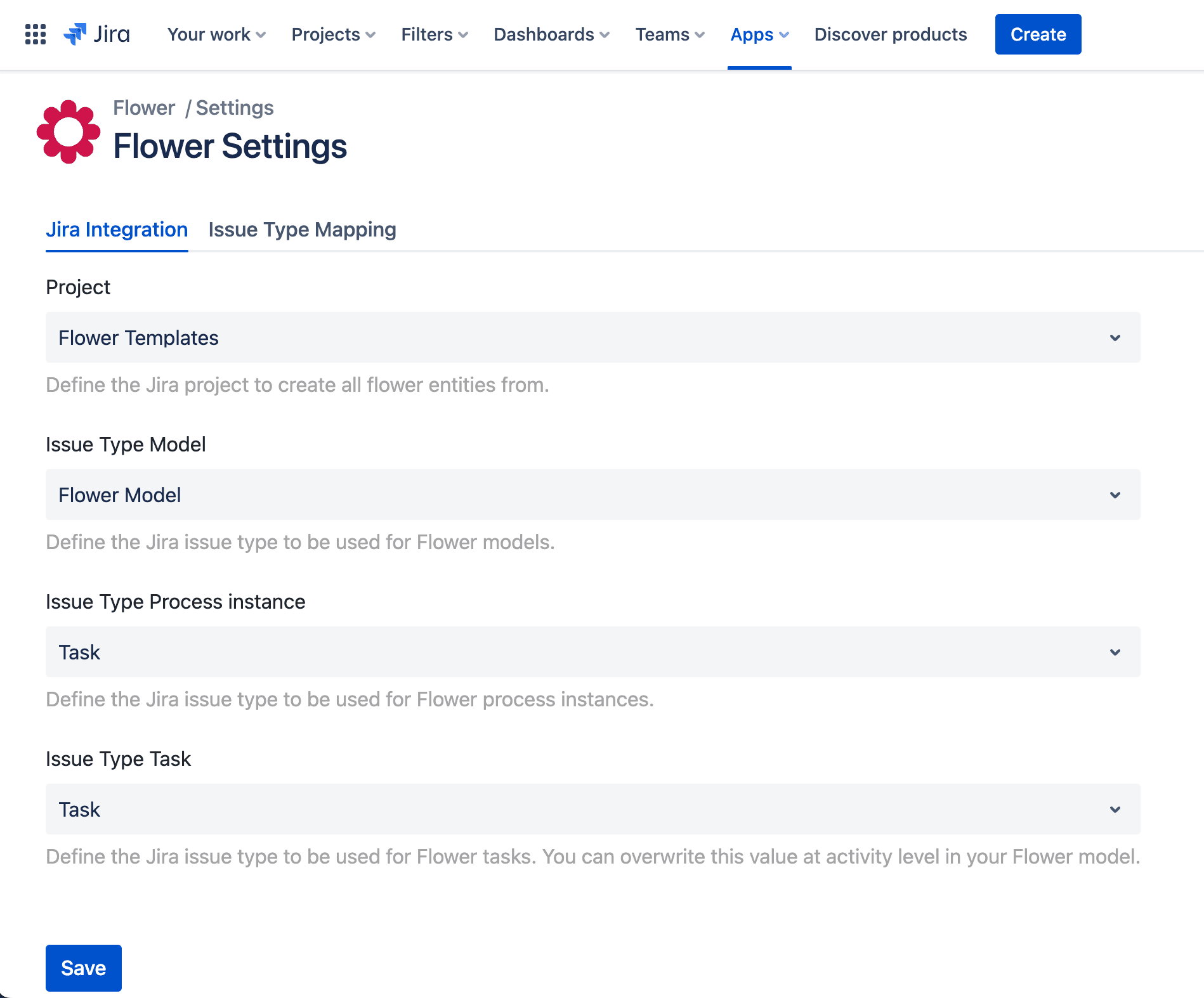The width and height of the screenshot is (1204, 998).
Task: Click the Flower breadcrumb link
Action: point(144,108)
